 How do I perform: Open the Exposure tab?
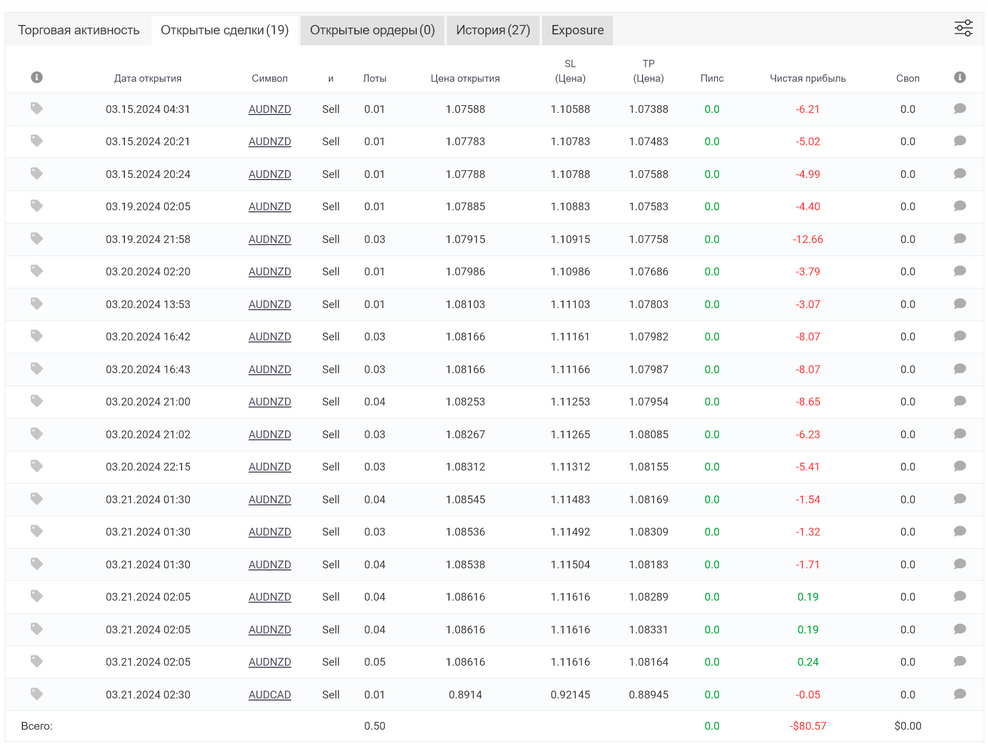tap(577, 30)
